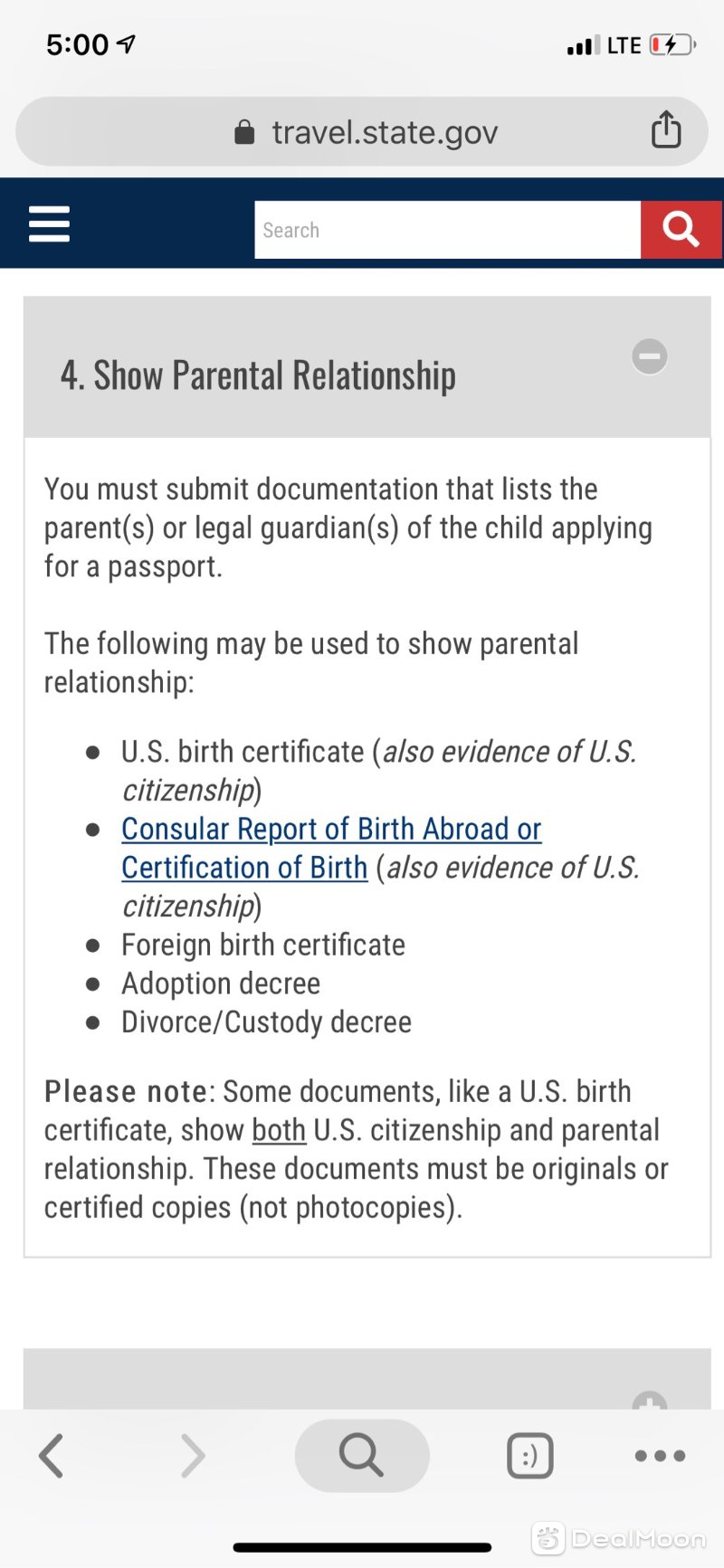The height and width of the screenshot is (1568, 724).
Task: Expand the next section with the plus icon
Action: 650,1401
